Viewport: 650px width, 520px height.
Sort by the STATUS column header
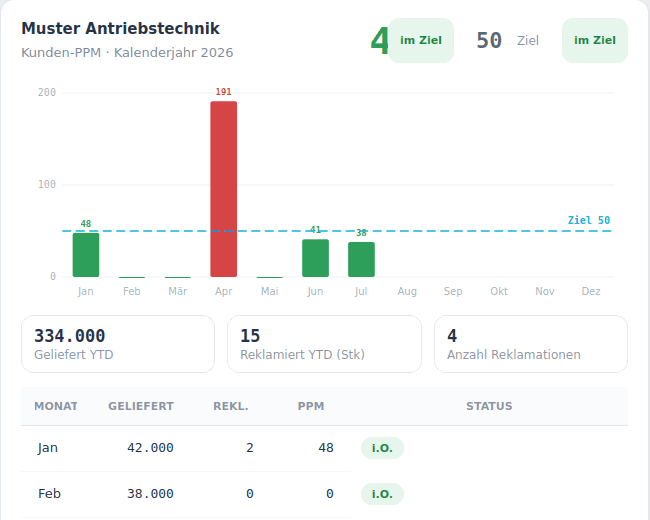[489, 406]
